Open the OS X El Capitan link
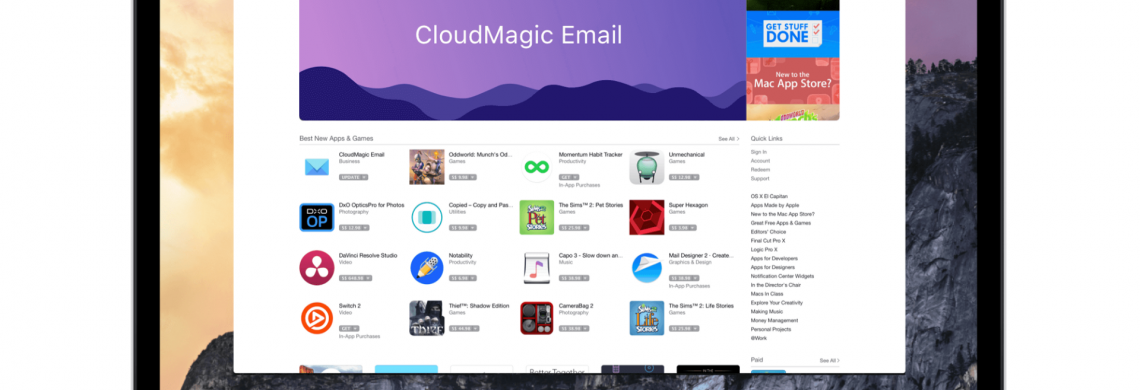The width and height of the screenshot is (1140, 390). click(769, 196)
